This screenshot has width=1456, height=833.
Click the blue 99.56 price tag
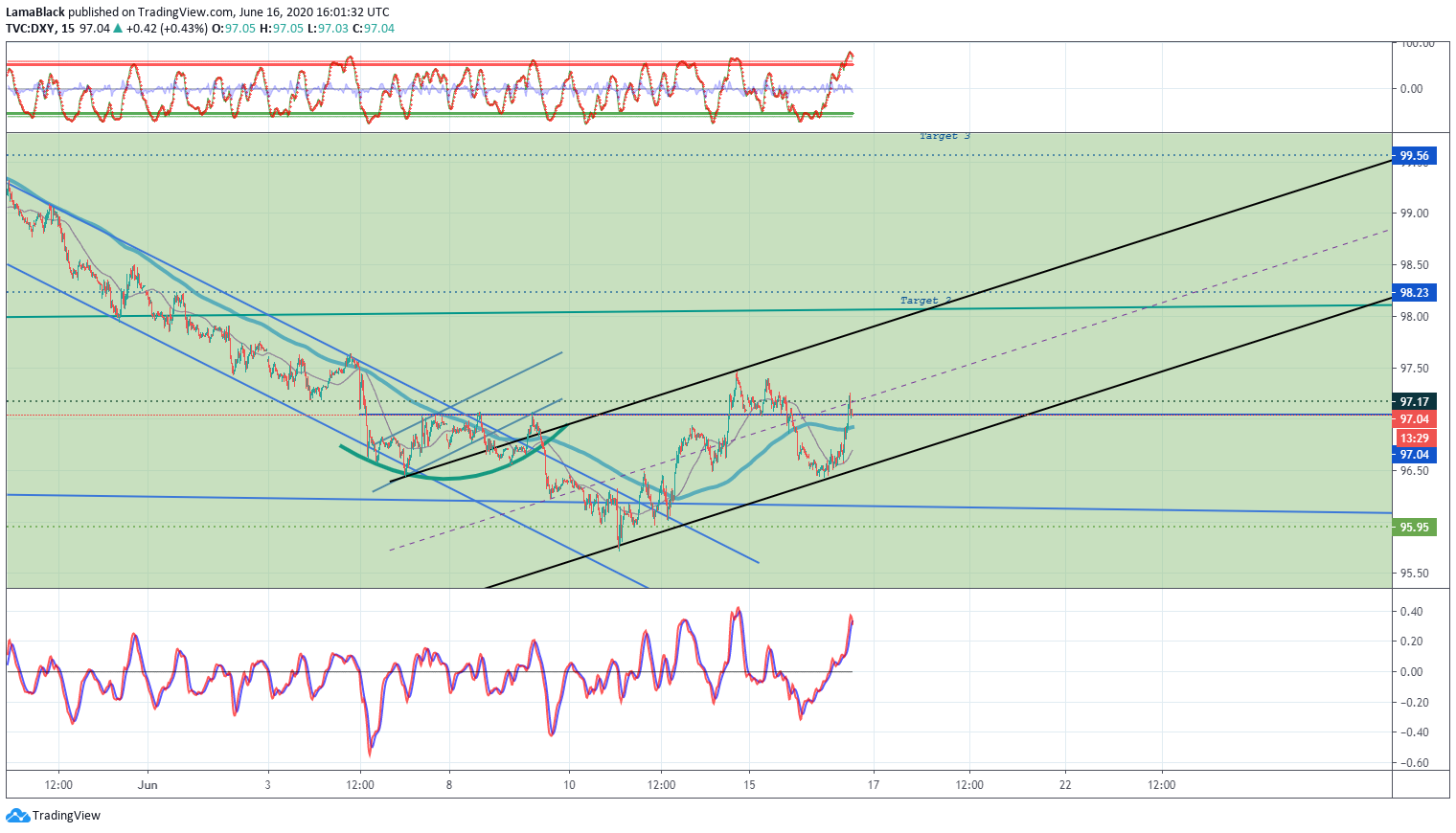pyautogui.click(x=1414, y=156)
